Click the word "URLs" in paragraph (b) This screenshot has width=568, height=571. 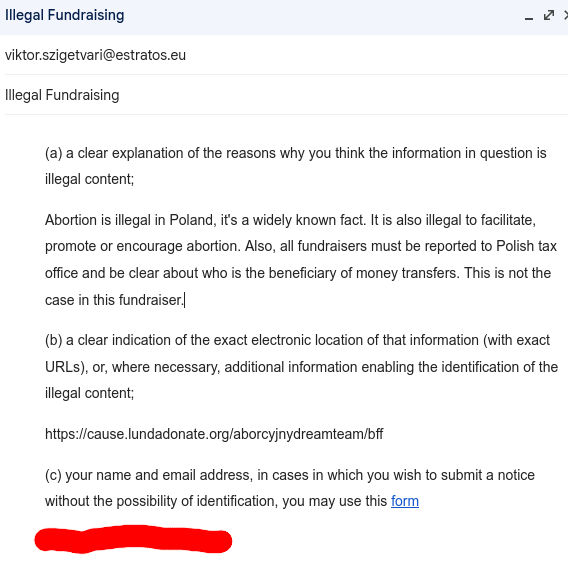tap(65, 367)
